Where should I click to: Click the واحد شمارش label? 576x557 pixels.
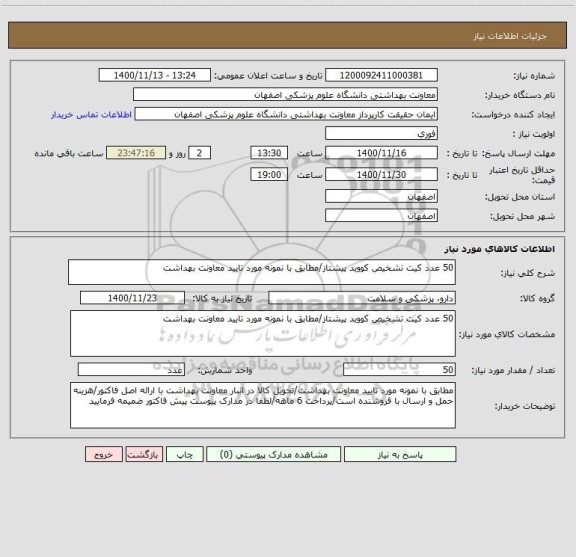click(x=225, y=370)
